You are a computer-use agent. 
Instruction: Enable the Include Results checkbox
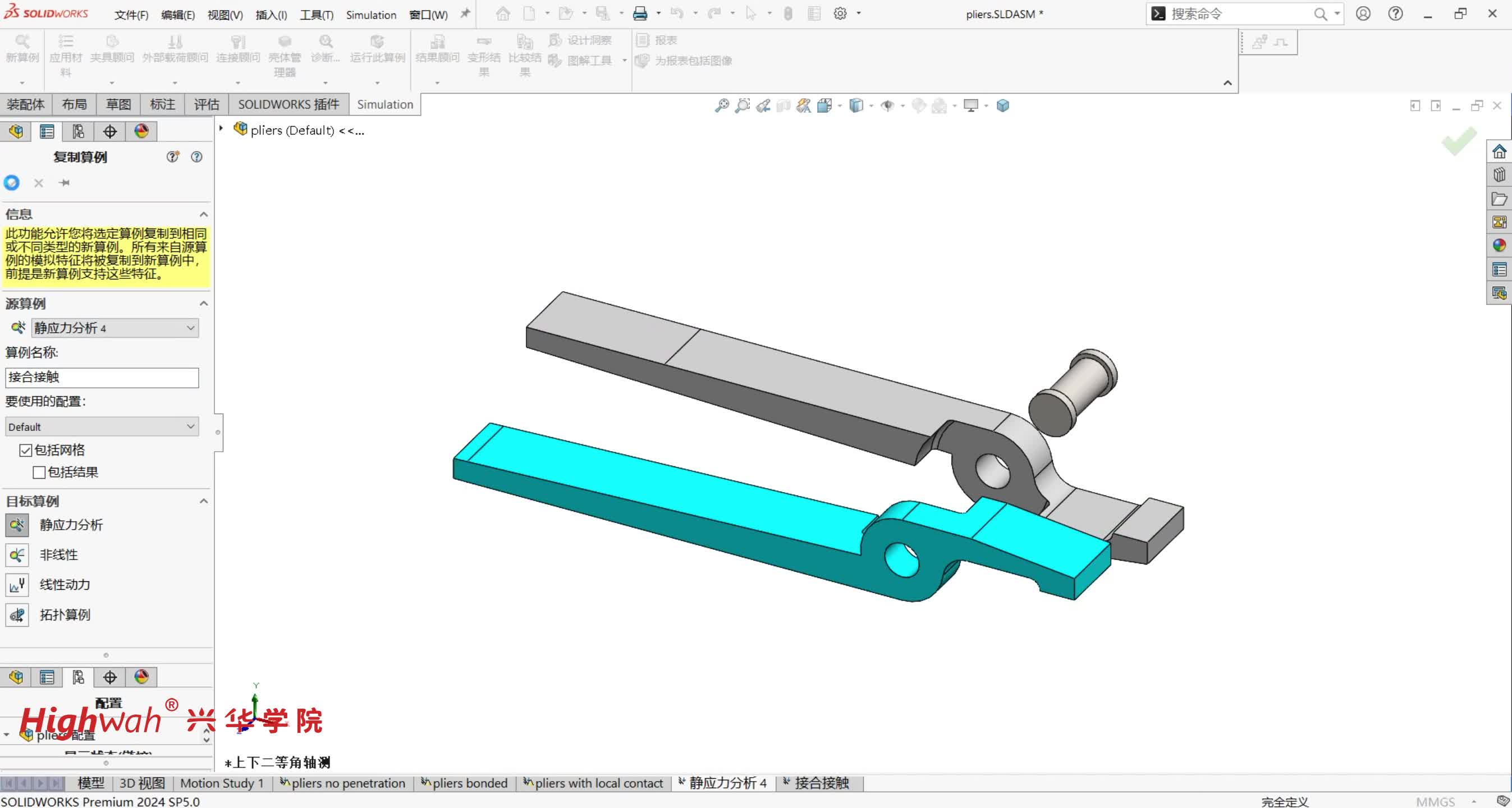[x=39, y=472]
